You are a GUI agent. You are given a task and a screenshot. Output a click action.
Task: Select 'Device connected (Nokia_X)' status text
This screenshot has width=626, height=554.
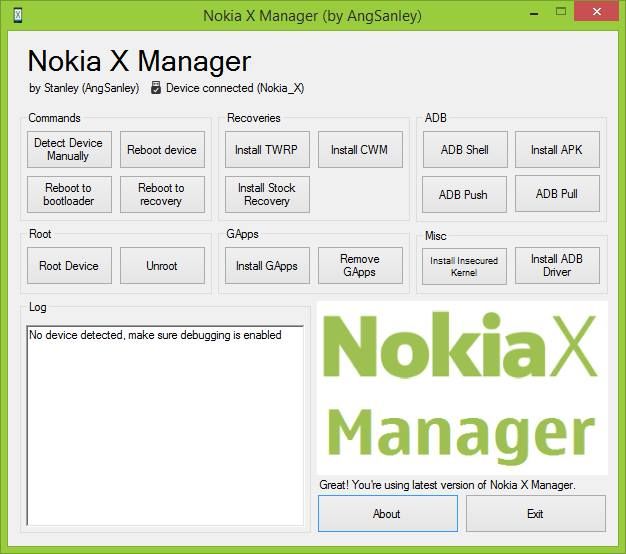coord(235,88)
